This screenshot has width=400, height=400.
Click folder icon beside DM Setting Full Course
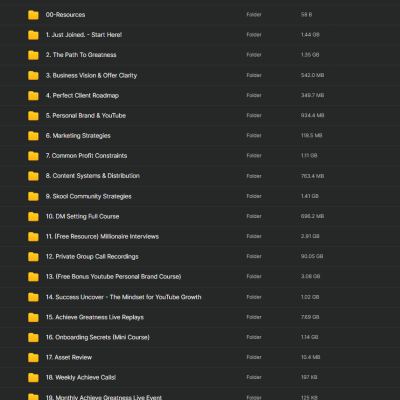33,217
